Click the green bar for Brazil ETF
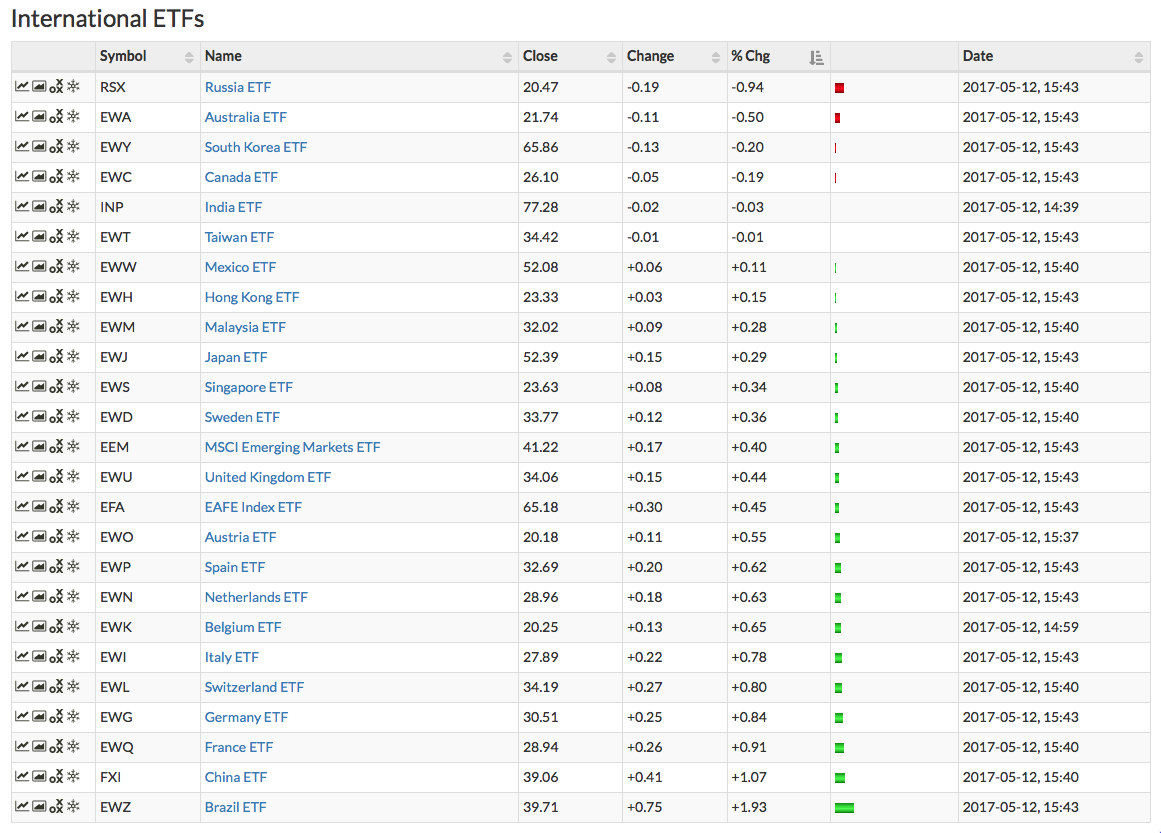The height and width of the screenshot is (833, 1161). point(844,808)
